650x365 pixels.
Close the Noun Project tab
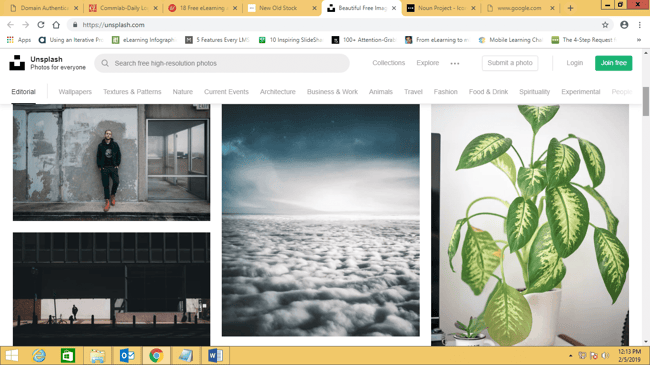(x=473, y=8)
